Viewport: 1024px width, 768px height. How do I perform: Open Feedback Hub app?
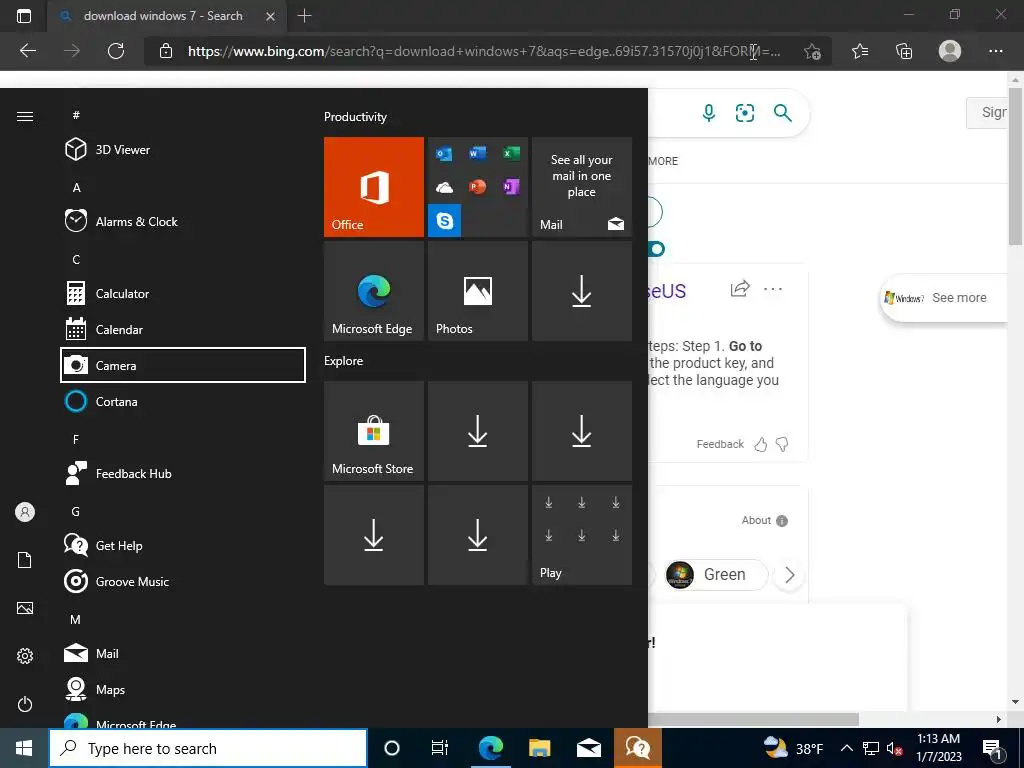click(x=183, y=473)
